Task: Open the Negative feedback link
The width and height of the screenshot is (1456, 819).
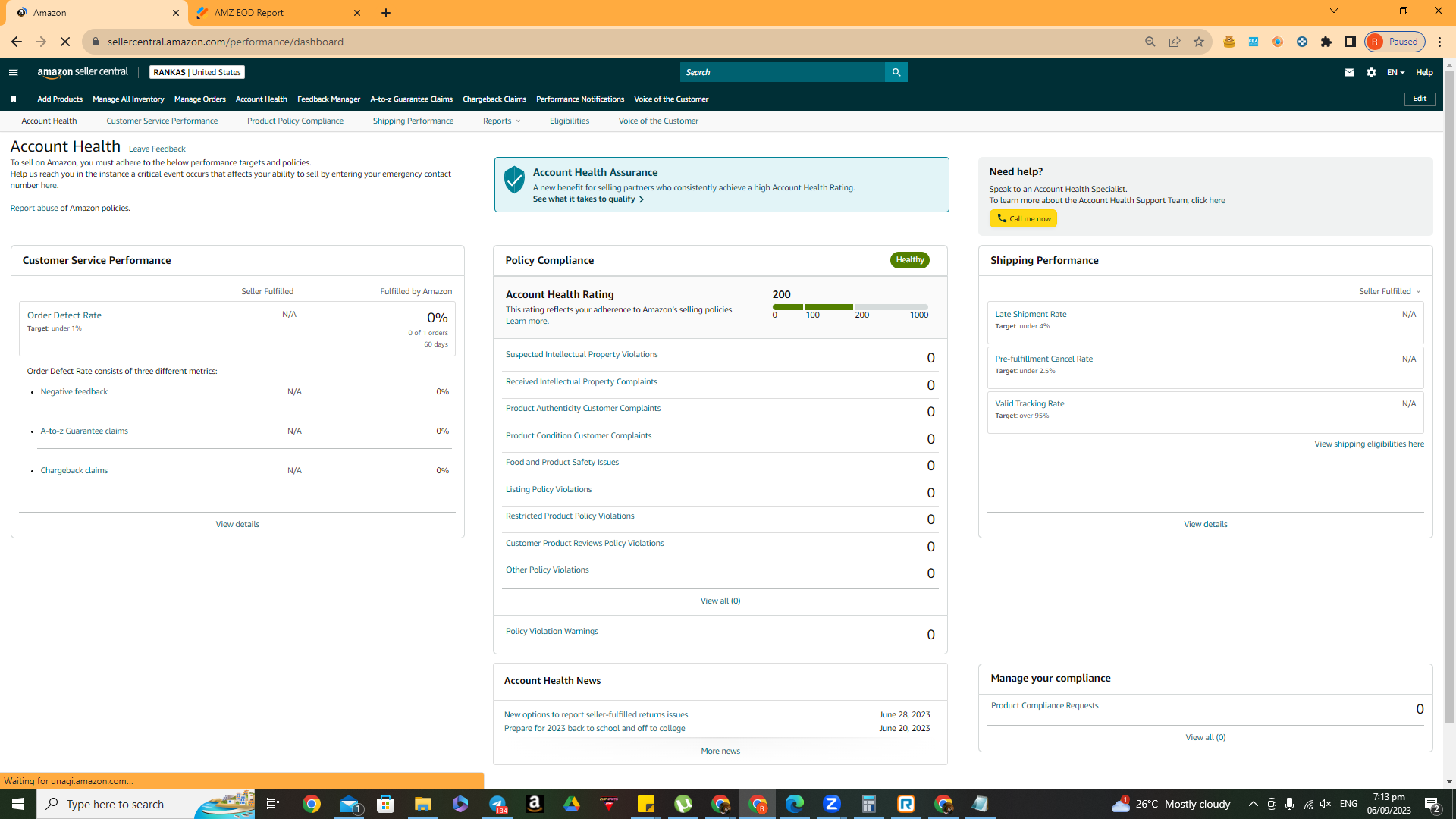Action: [x=74, y=392]
